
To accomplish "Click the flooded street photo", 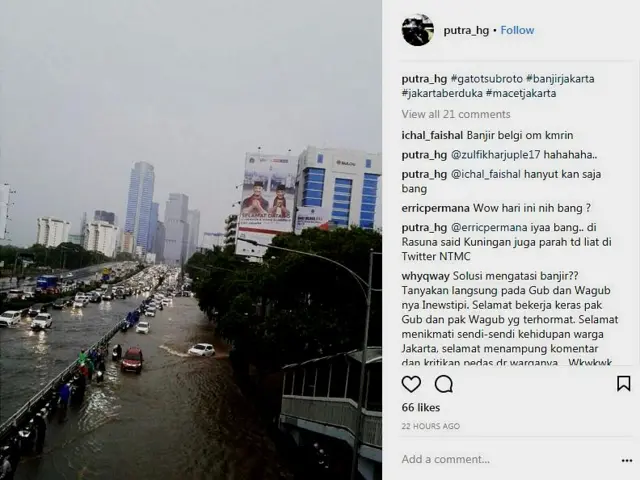I will 191,240.
